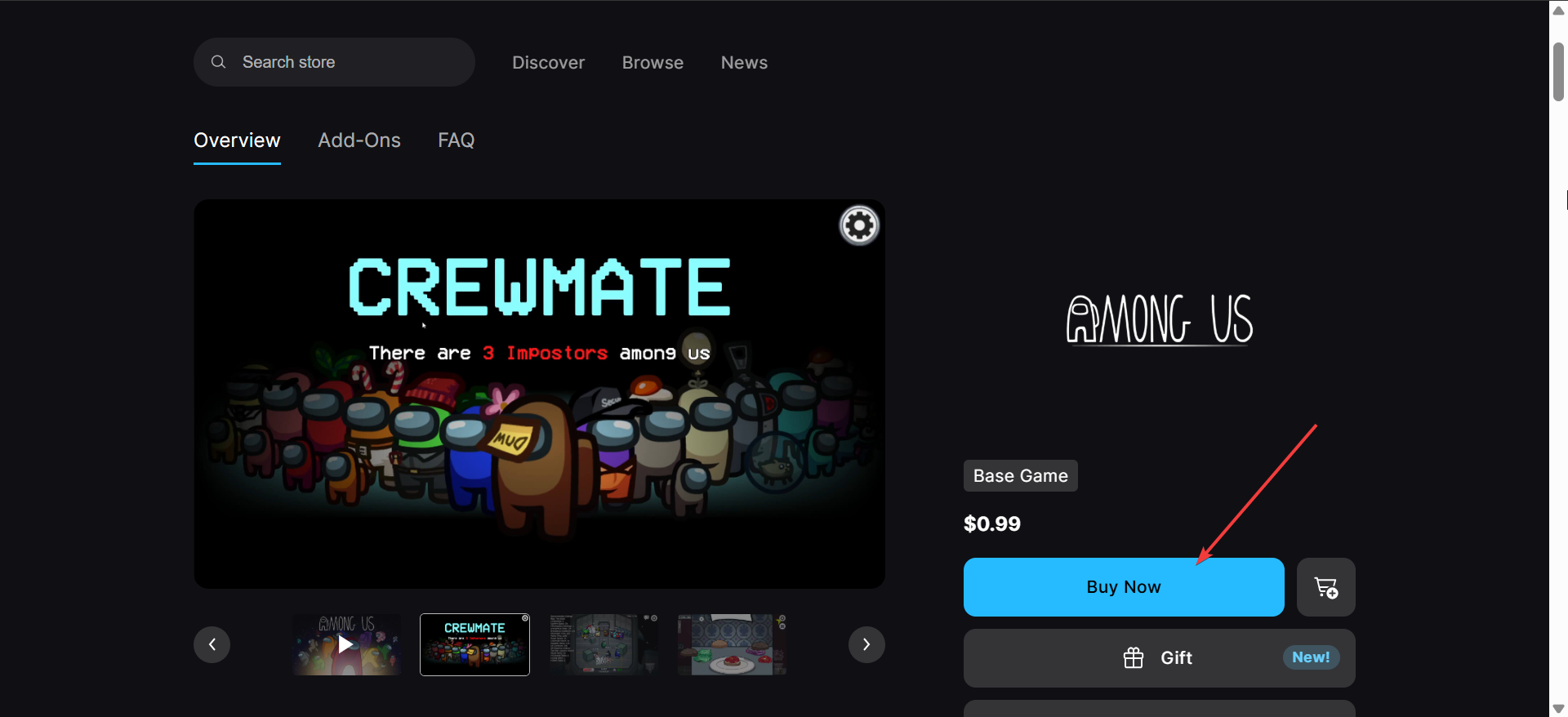The image size is (1568, 717).
Task: Select the dark map screenshot thumbnail
Action: [x=604, y=644]
